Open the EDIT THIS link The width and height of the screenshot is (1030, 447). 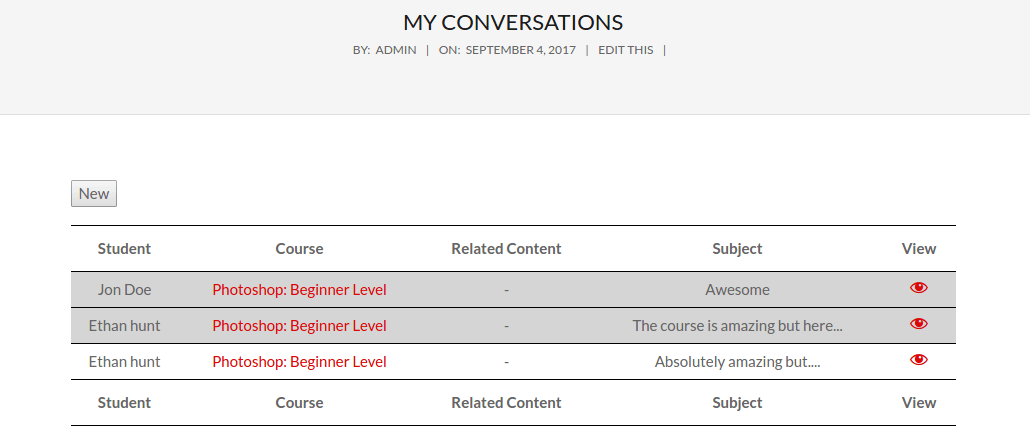[625, 50]
